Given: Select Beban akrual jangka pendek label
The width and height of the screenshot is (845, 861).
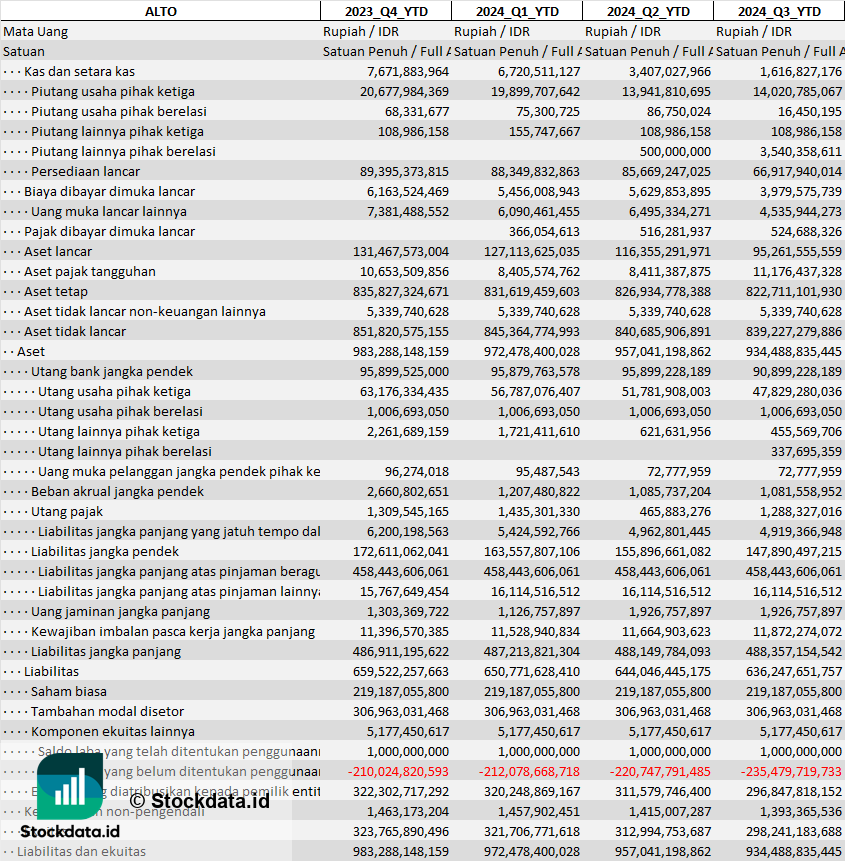Looking at the screenshot, I should pyautogui.click(x=117, y=491).
